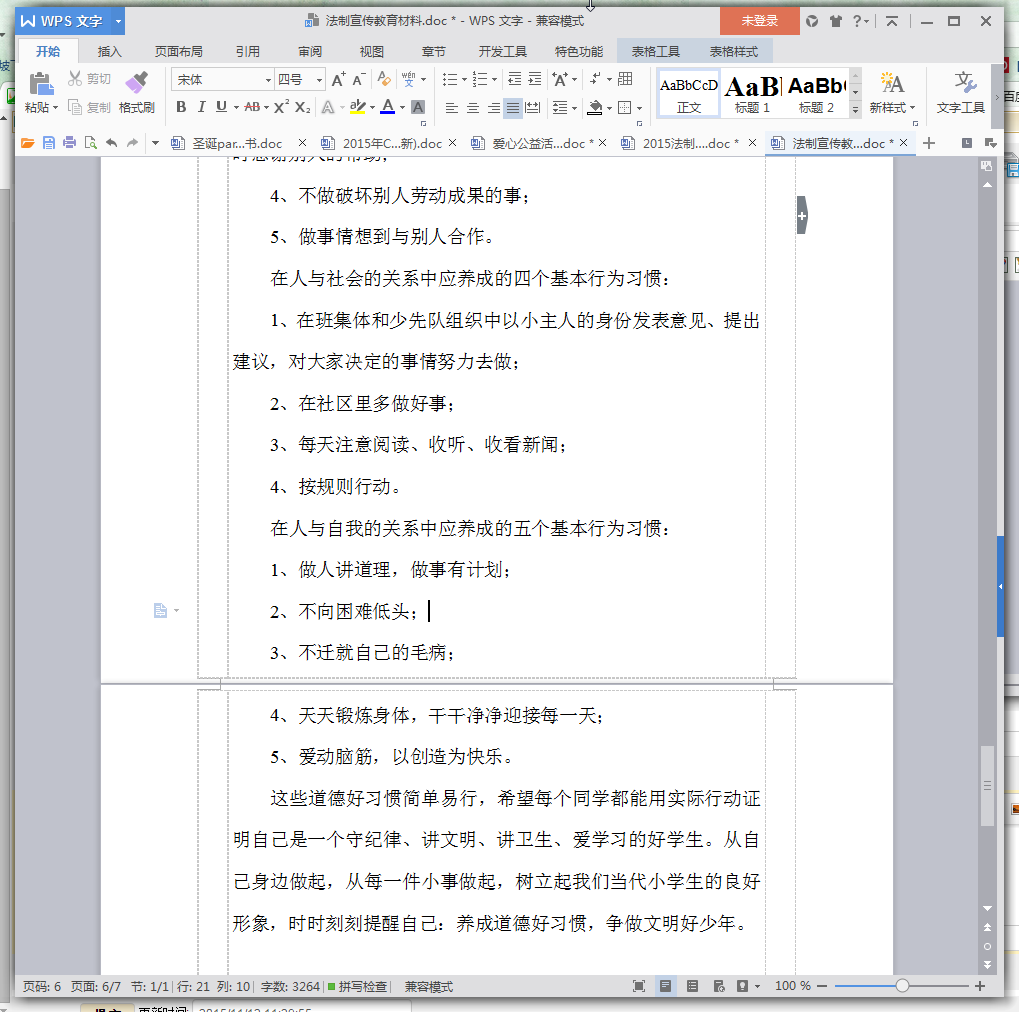
Task: Open the Review (审阅) tab
Action: point(310,51)
